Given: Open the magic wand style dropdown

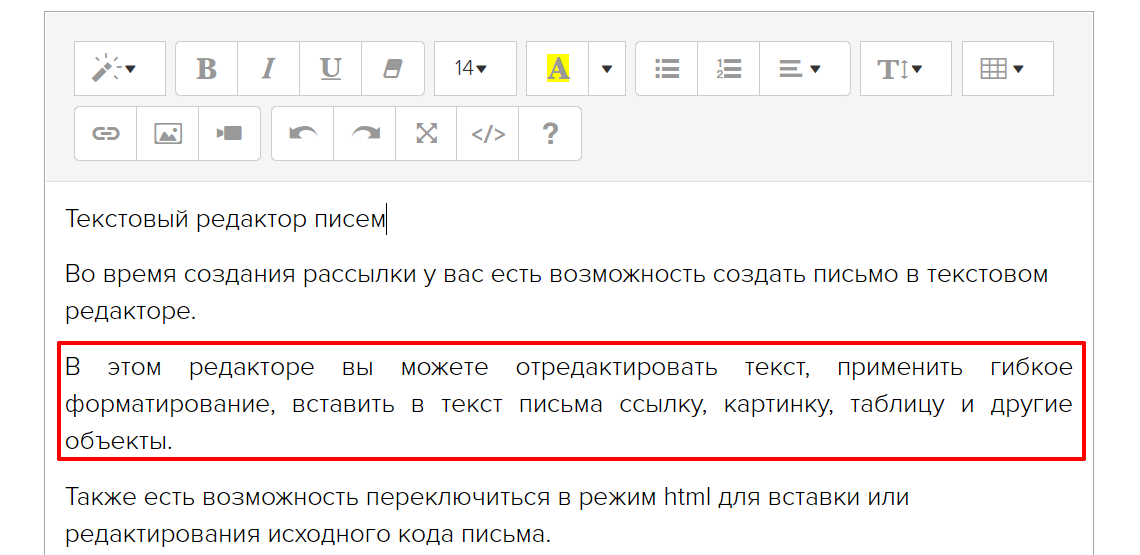Looking at the screenshot, I should pos(119,68).
